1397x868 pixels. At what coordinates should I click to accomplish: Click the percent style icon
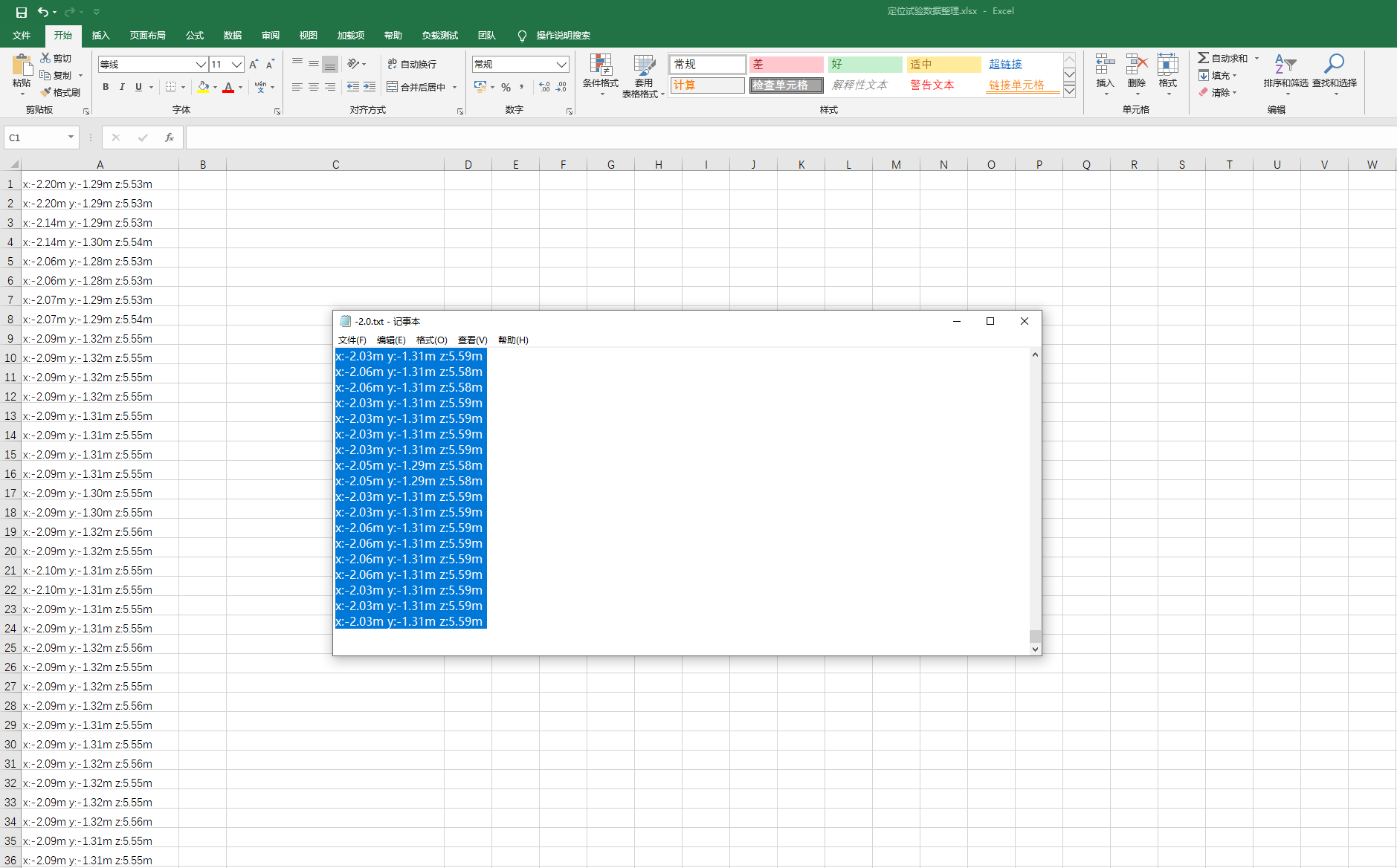coord(506,87)
